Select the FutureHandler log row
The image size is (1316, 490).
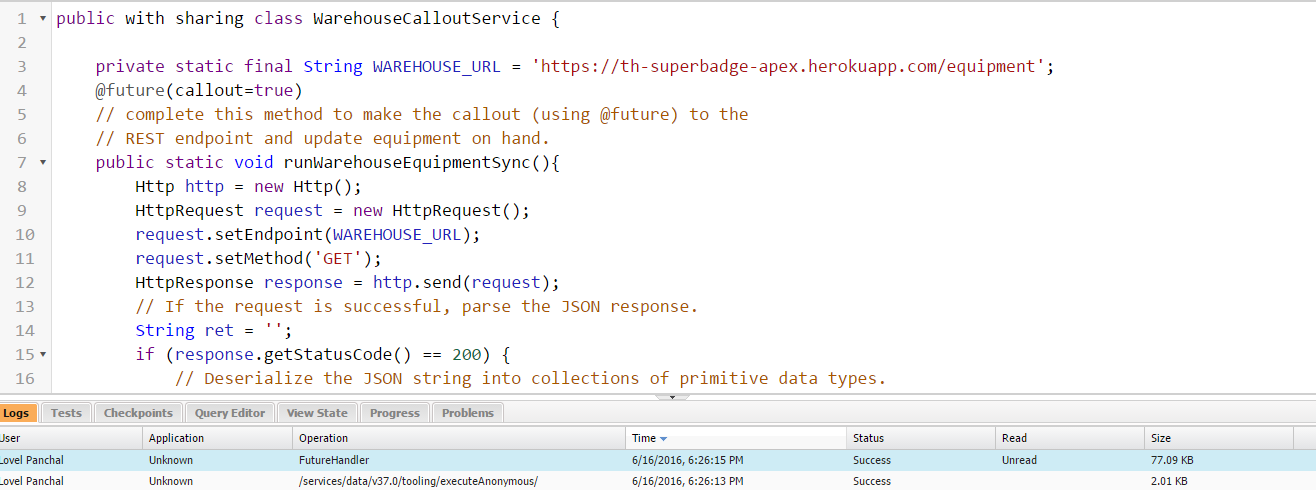coord(334,460)
